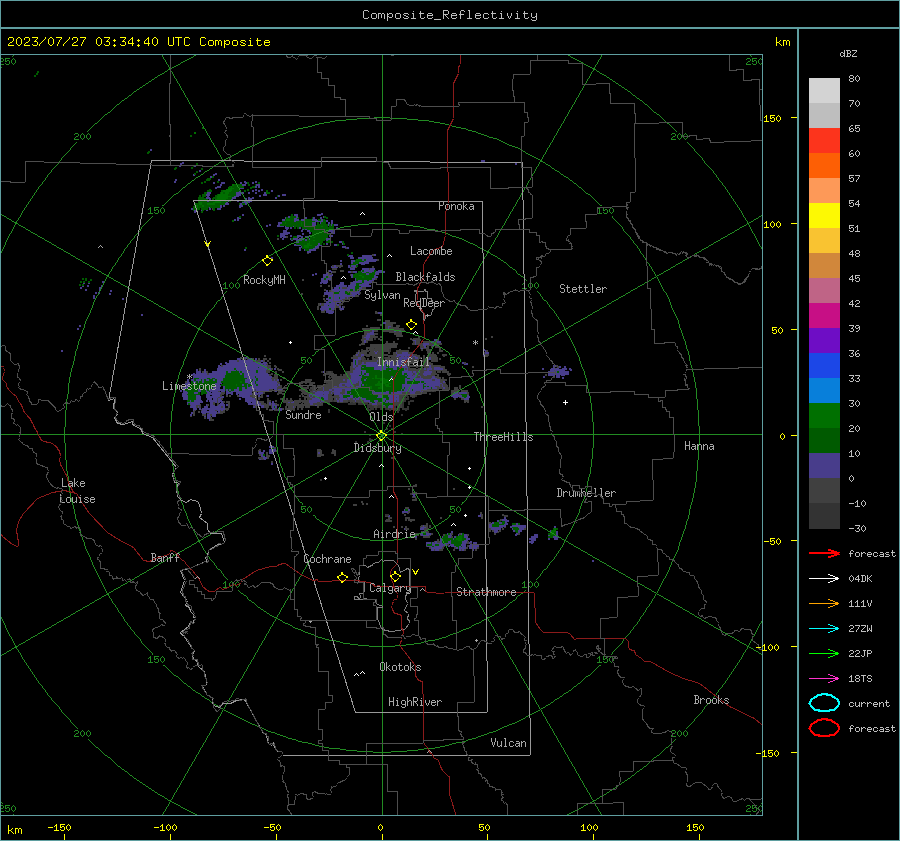Click the cyan 27ZW arrow legend icon
Viewport: 900px width, 841px height.
pos(824,628)
